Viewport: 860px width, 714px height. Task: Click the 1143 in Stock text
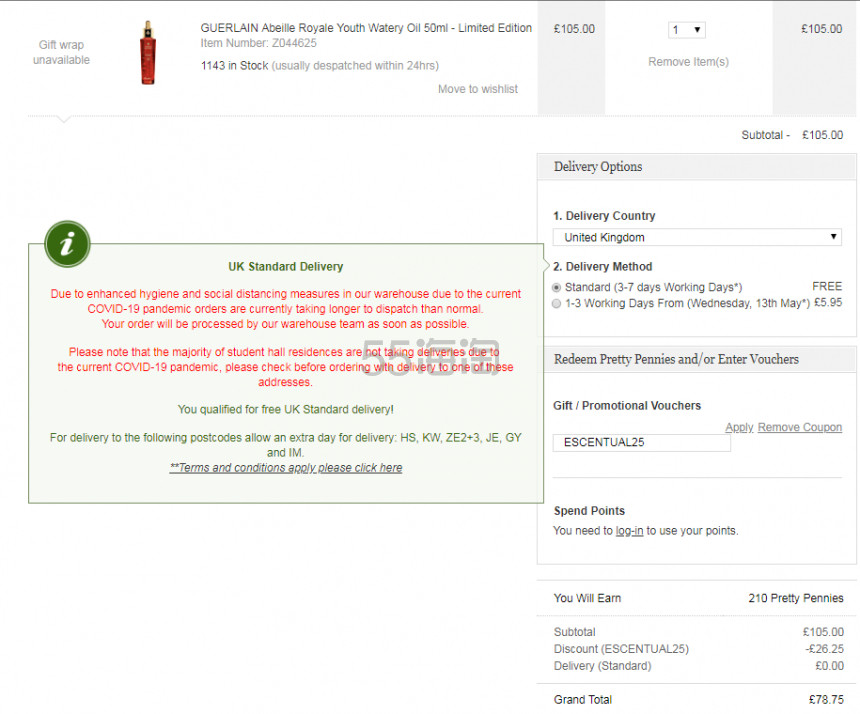[234, 66]
